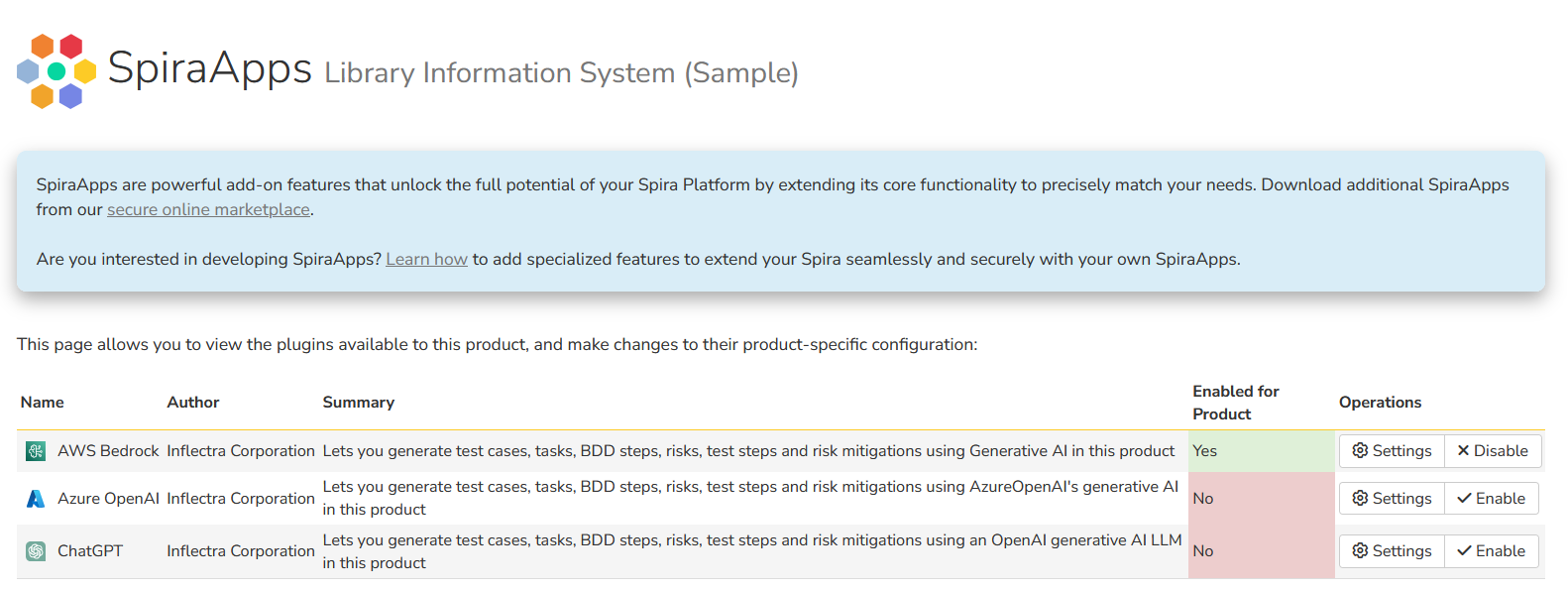Enable the Azure OpenAI plugin
This screenshot has height=590, width=1568.
tap(1491, 499)
